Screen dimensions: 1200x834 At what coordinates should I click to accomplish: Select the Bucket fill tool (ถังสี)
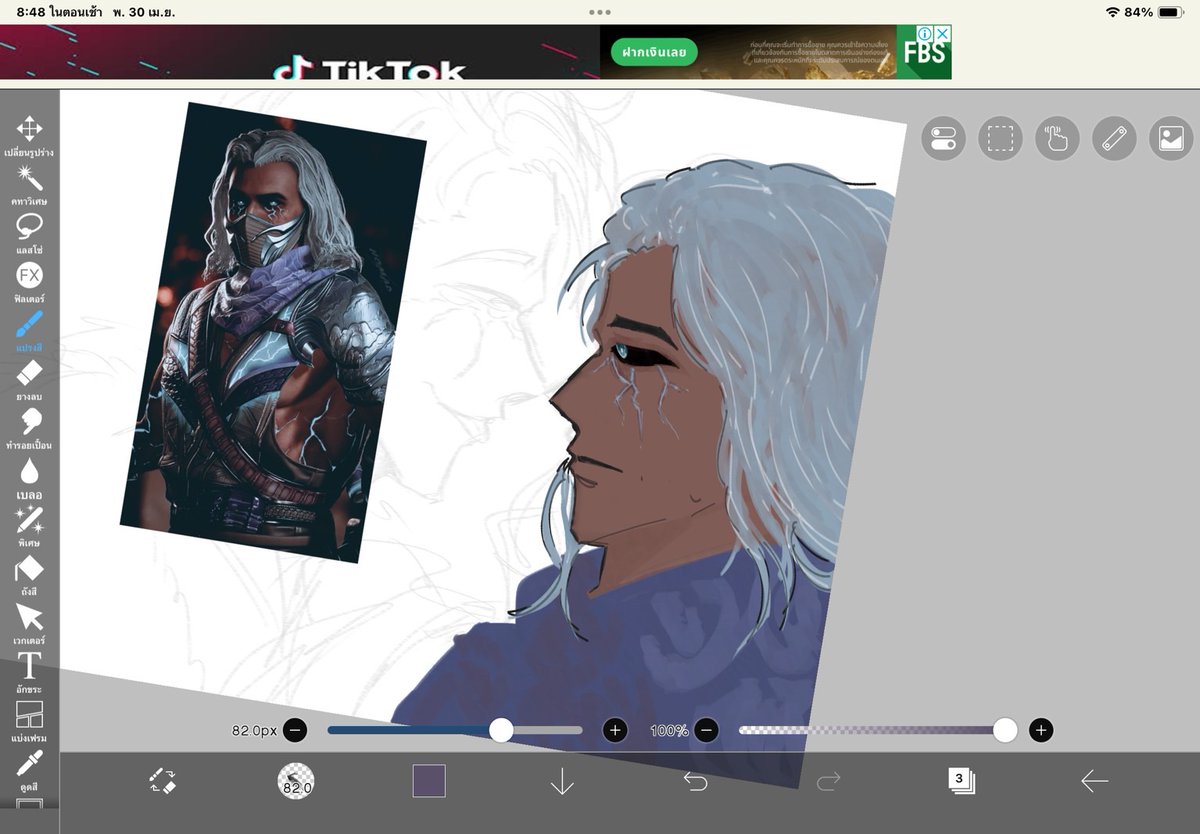click(x=29, y=574)
